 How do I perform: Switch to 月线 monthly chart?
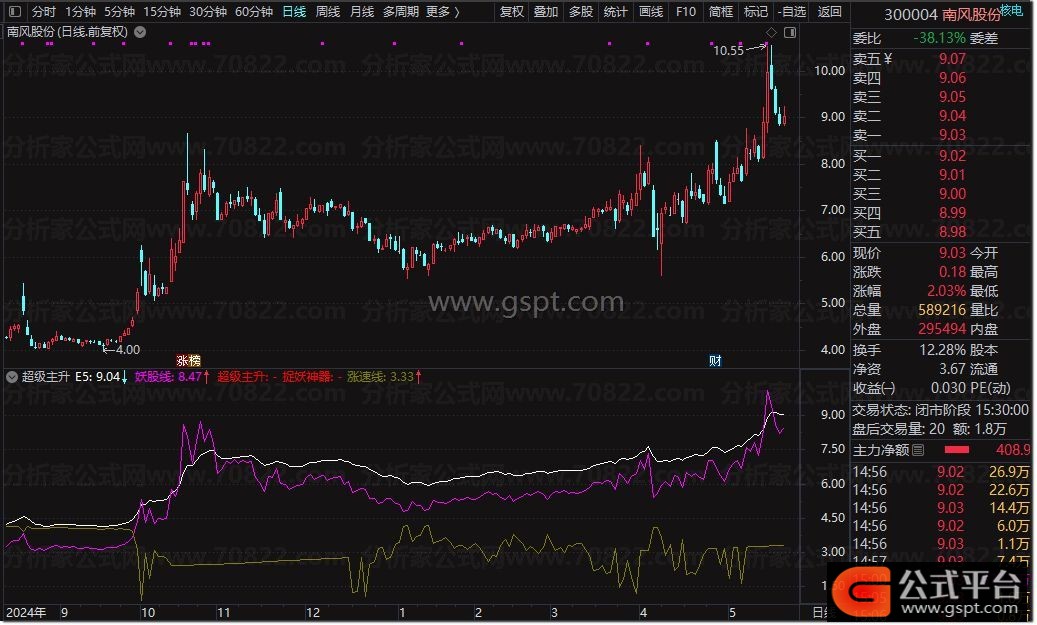pos(362,11)
